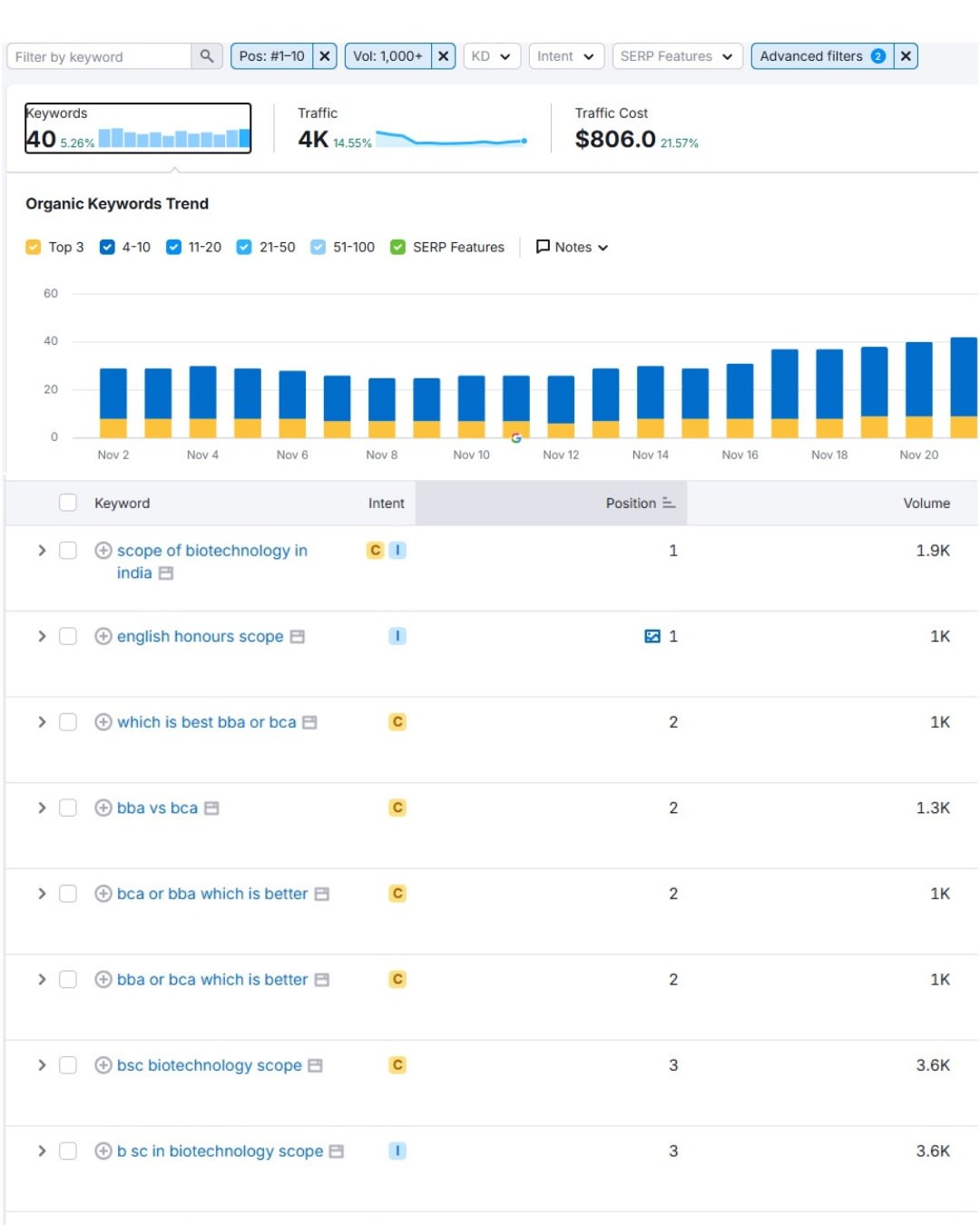Screen dimensions: 980x1225
Task: Click the search magnifier icon in keyword filter
Action: click(x=207, y=56)
